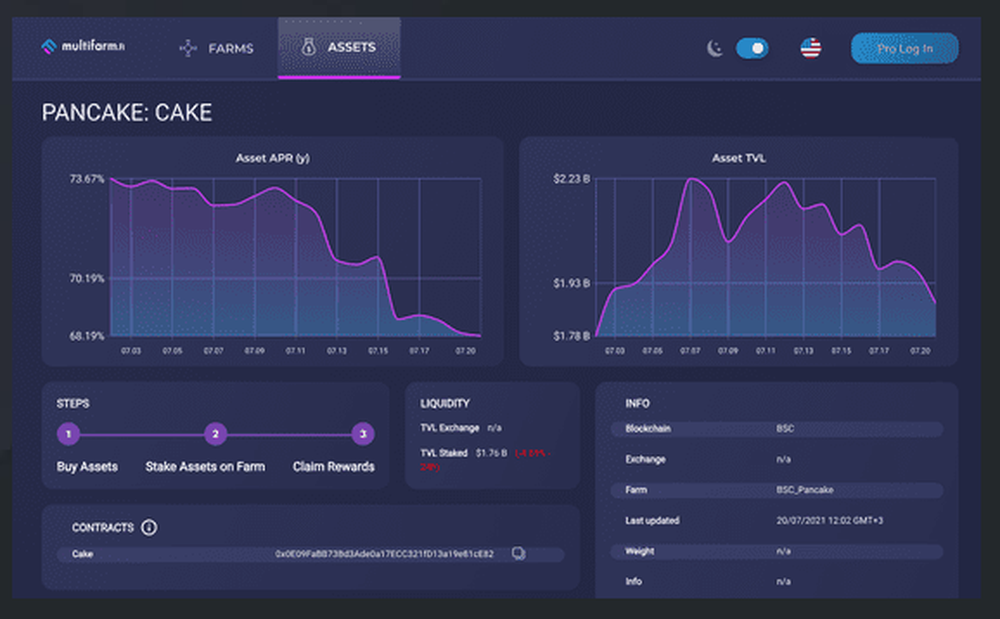Viewport: 1000px width, 619px height.
Task: Click the Claim Rewards step label
Action: click(333, 466)
